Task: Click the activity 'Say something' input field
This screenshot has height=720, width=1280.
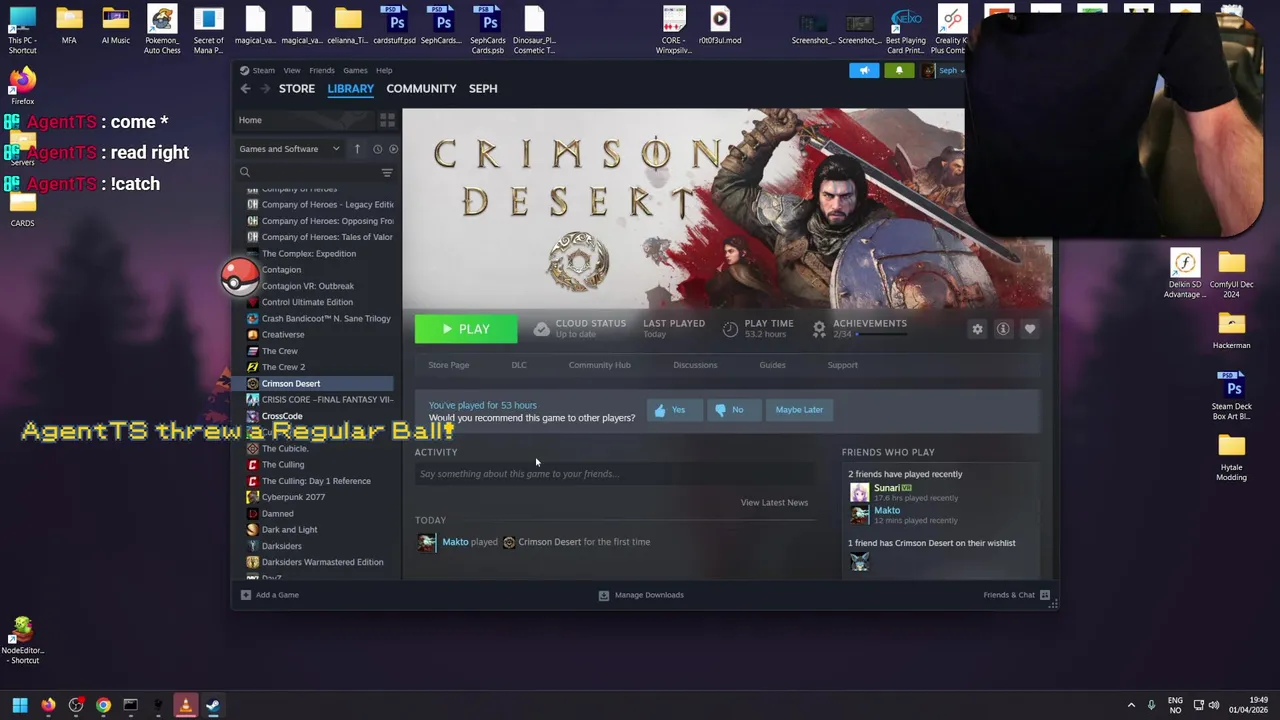Action: [615, 474]
